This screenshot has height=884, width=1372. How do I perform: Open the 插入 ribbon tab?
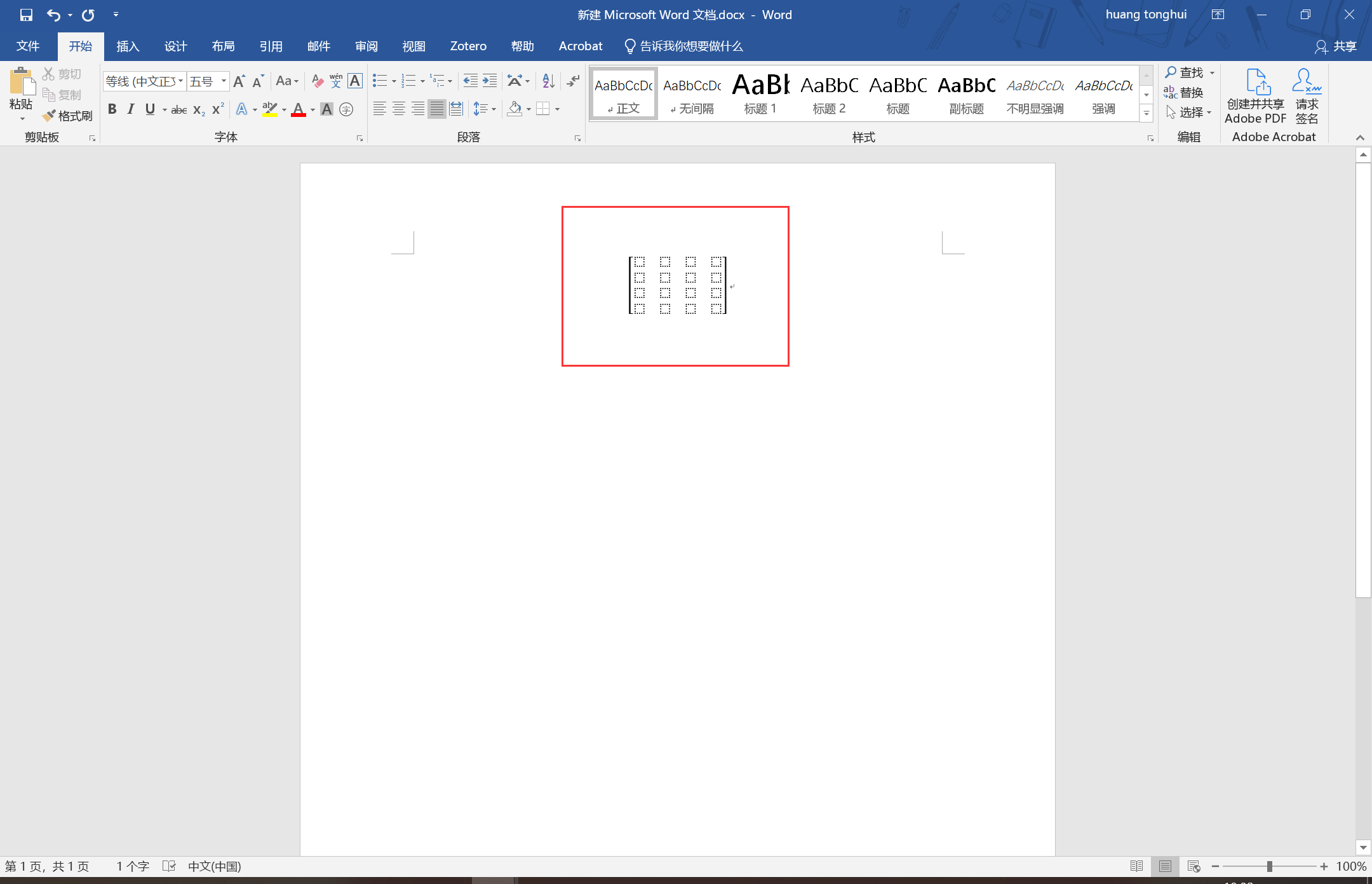[128, 46]
